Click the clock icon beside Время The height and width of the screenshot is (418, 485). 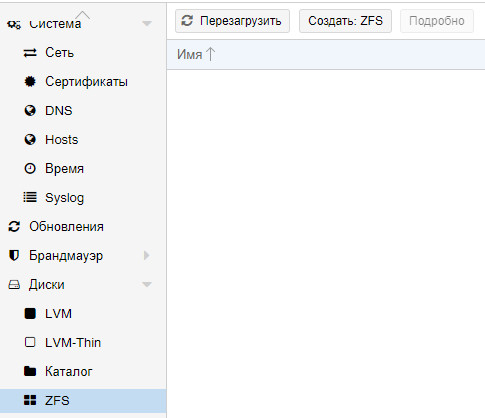pyautogui.click(x=30, y=169)
